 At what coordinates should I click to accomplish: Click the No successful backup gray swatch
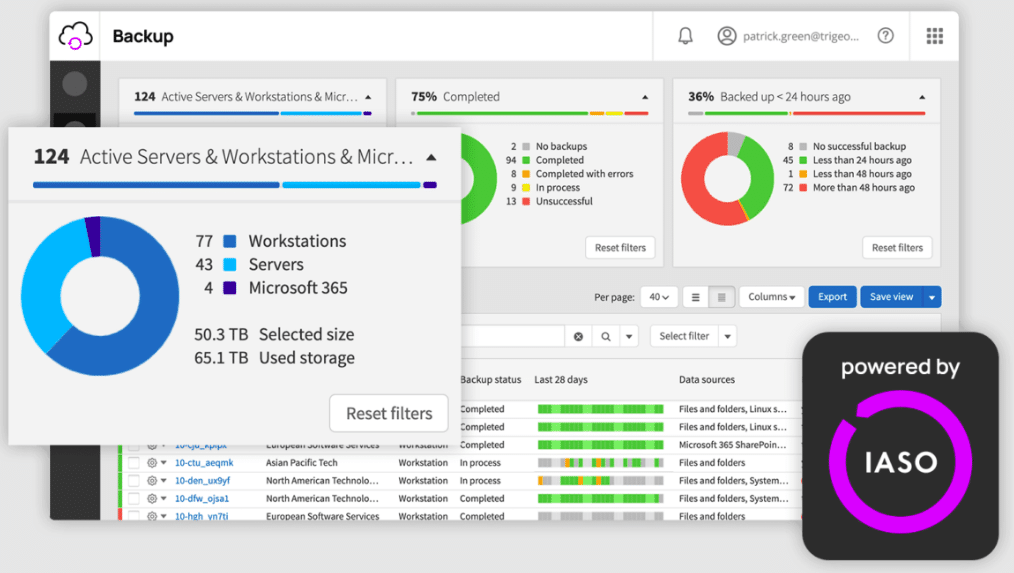(803, 147)
